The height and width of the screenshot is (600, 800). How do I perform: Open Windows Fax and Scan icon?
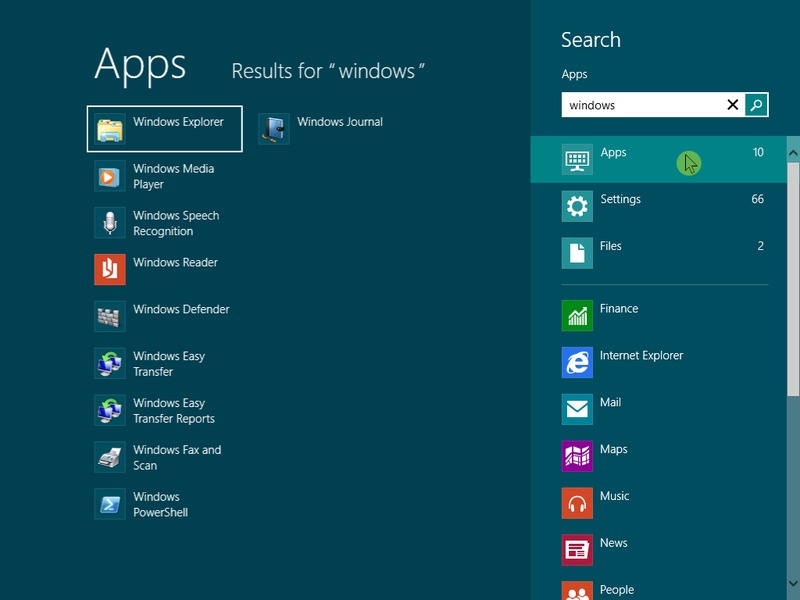tap(110, 457)
